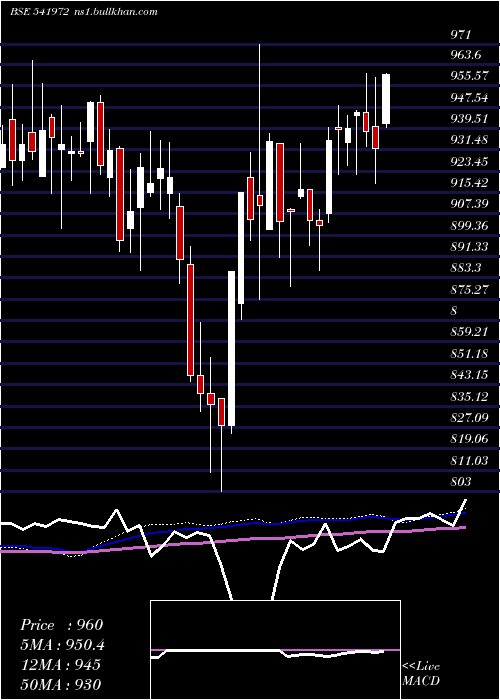Screen dimensions: 500x700
Task: Click the 923.45 price label
Action: [469, 162]
